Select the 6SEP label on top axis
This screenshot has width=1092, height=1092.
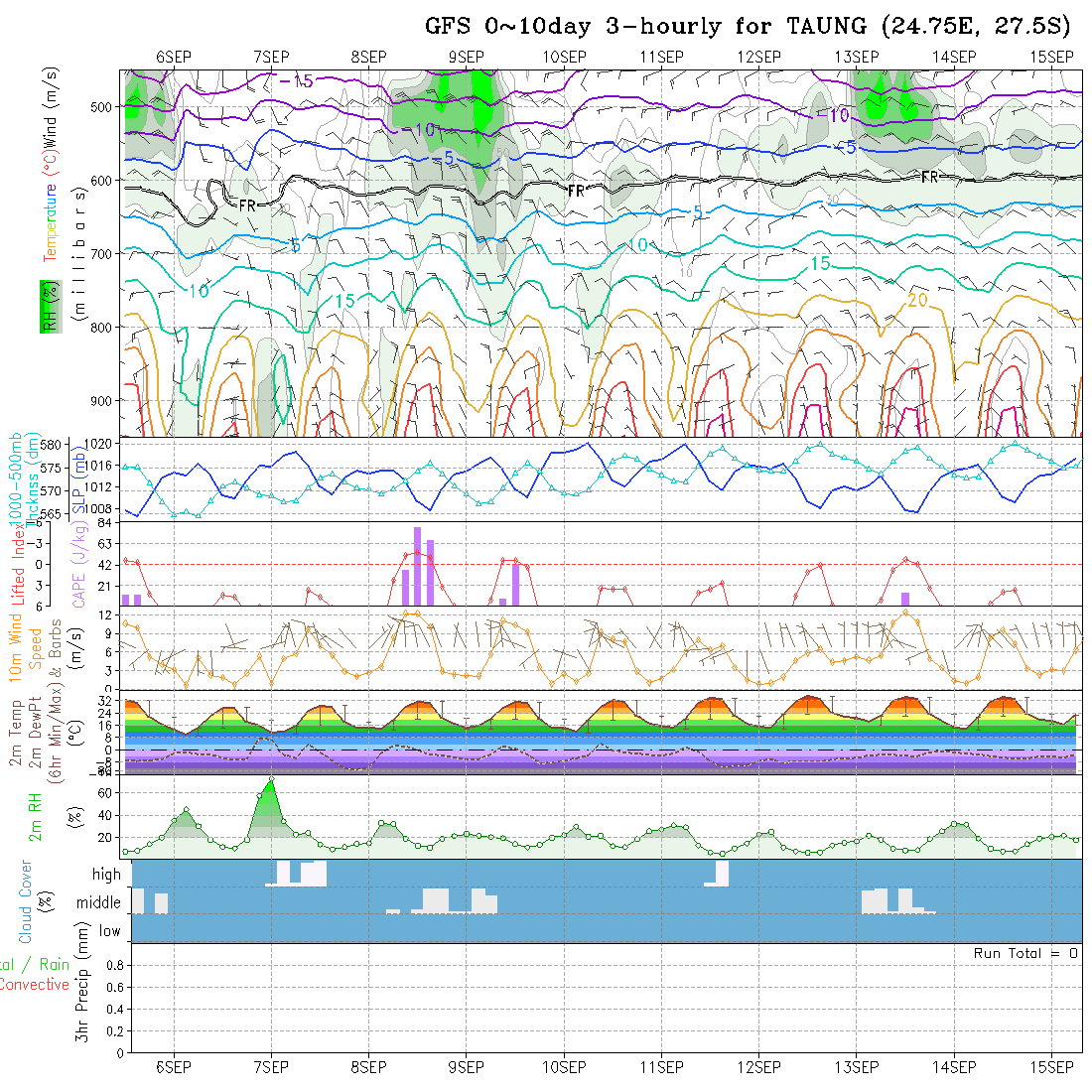[x=174, y=57]
